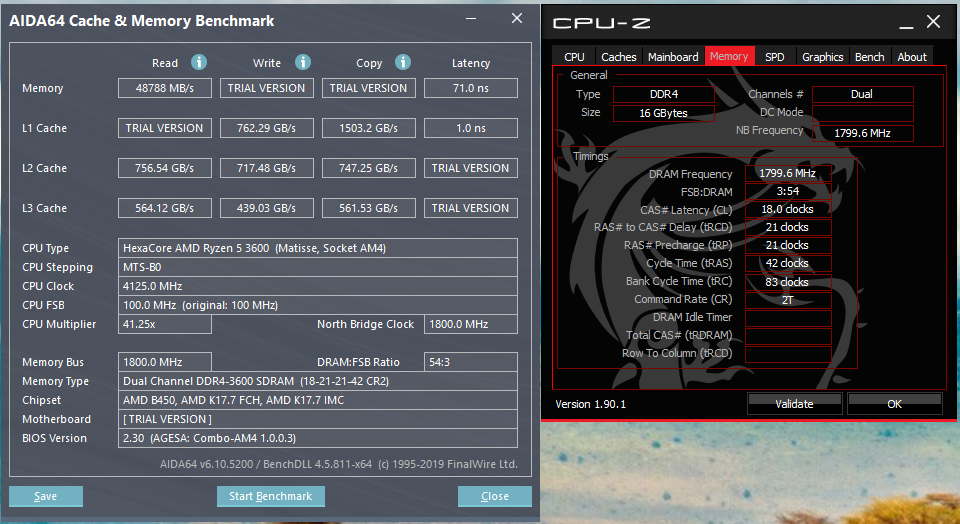The image size is (960, 524).
Task: Click the AIDA64 v6.10.5200 version footer text
Action: (339, 464)
